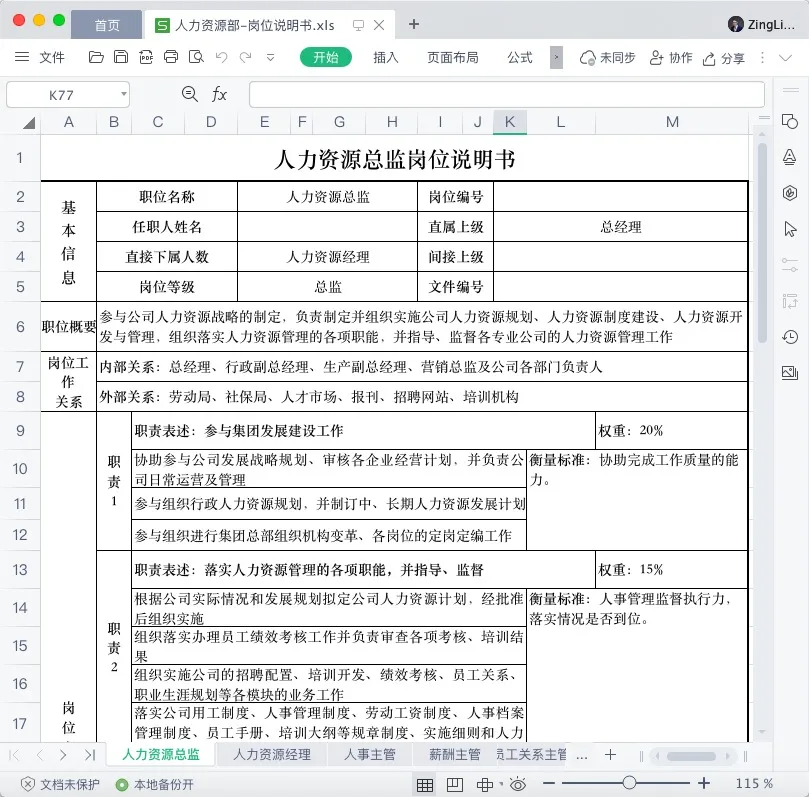
Task: Select the 插入 ribbon tab
Action: tap(386, 57)
